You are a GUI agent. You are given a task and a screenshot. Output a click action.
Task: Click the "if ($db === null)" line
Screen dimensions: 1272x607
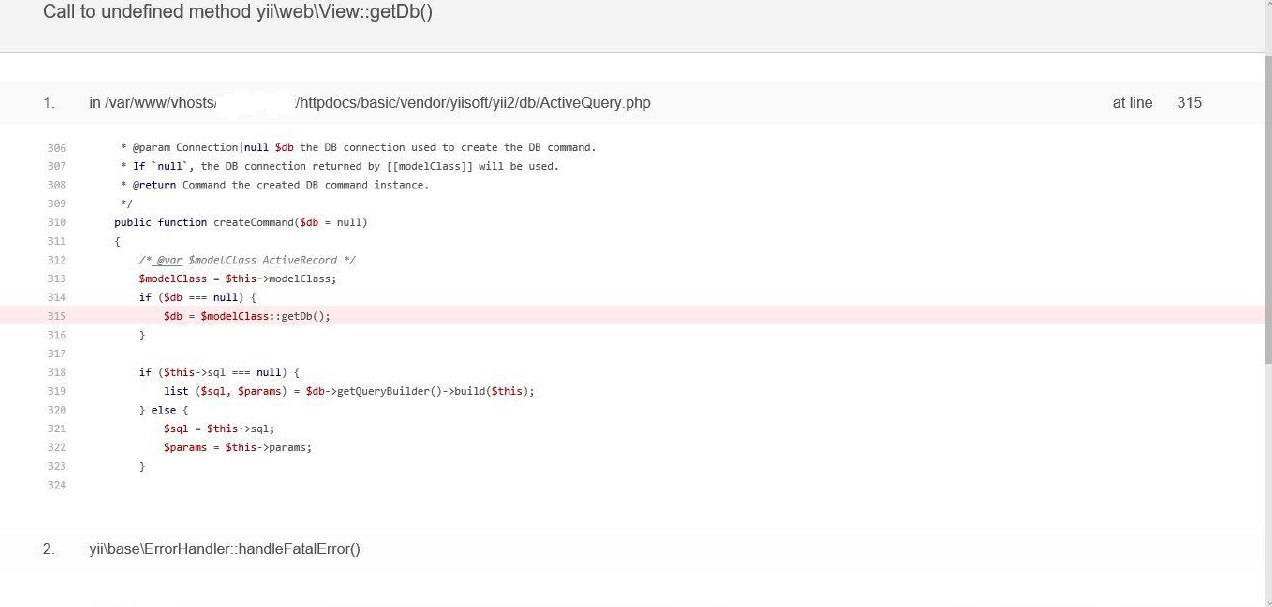click(x=198, y=298)
